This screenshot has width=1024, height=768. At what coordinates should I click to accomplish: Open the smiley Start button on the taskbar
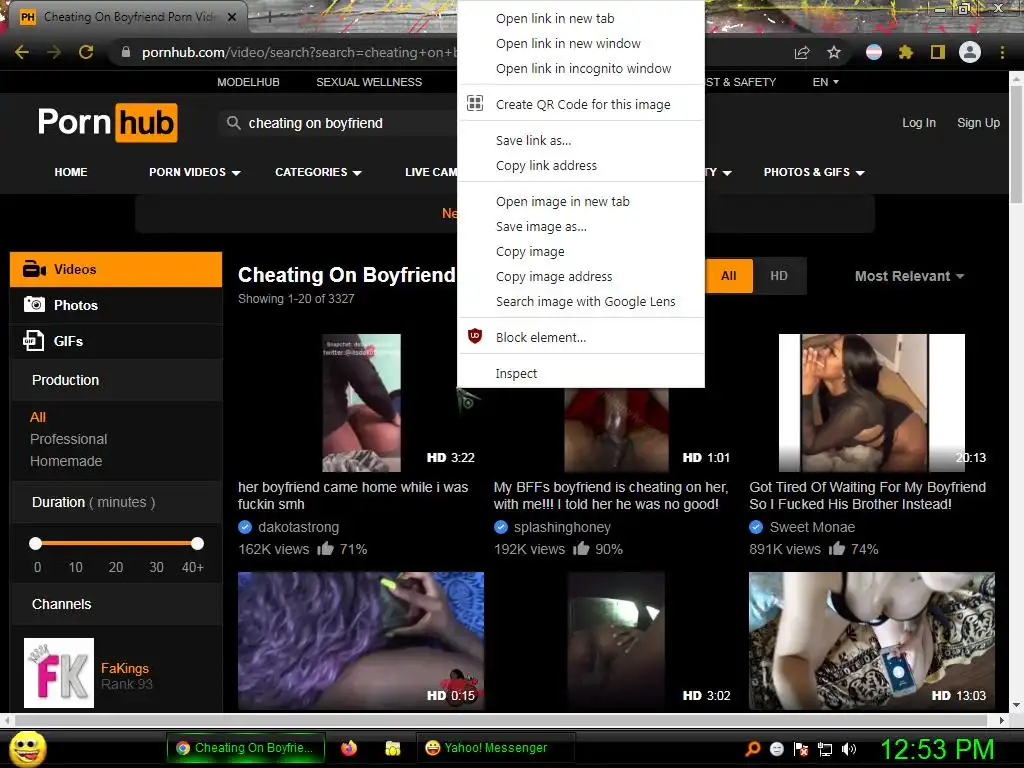click(x=27, y=748)
